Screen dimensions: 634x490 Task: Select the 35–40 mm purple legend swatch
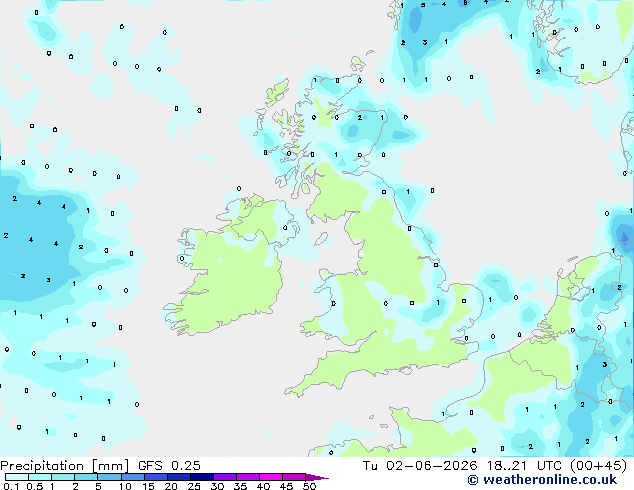tap(248, 477)
